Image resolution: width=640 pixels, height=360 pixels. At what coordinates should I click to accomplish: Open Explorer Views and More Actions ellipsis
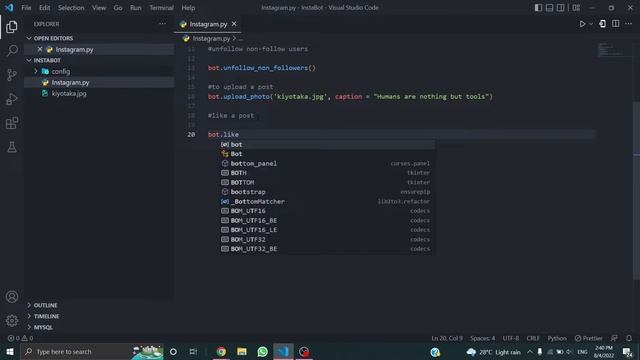pos(162,24)
